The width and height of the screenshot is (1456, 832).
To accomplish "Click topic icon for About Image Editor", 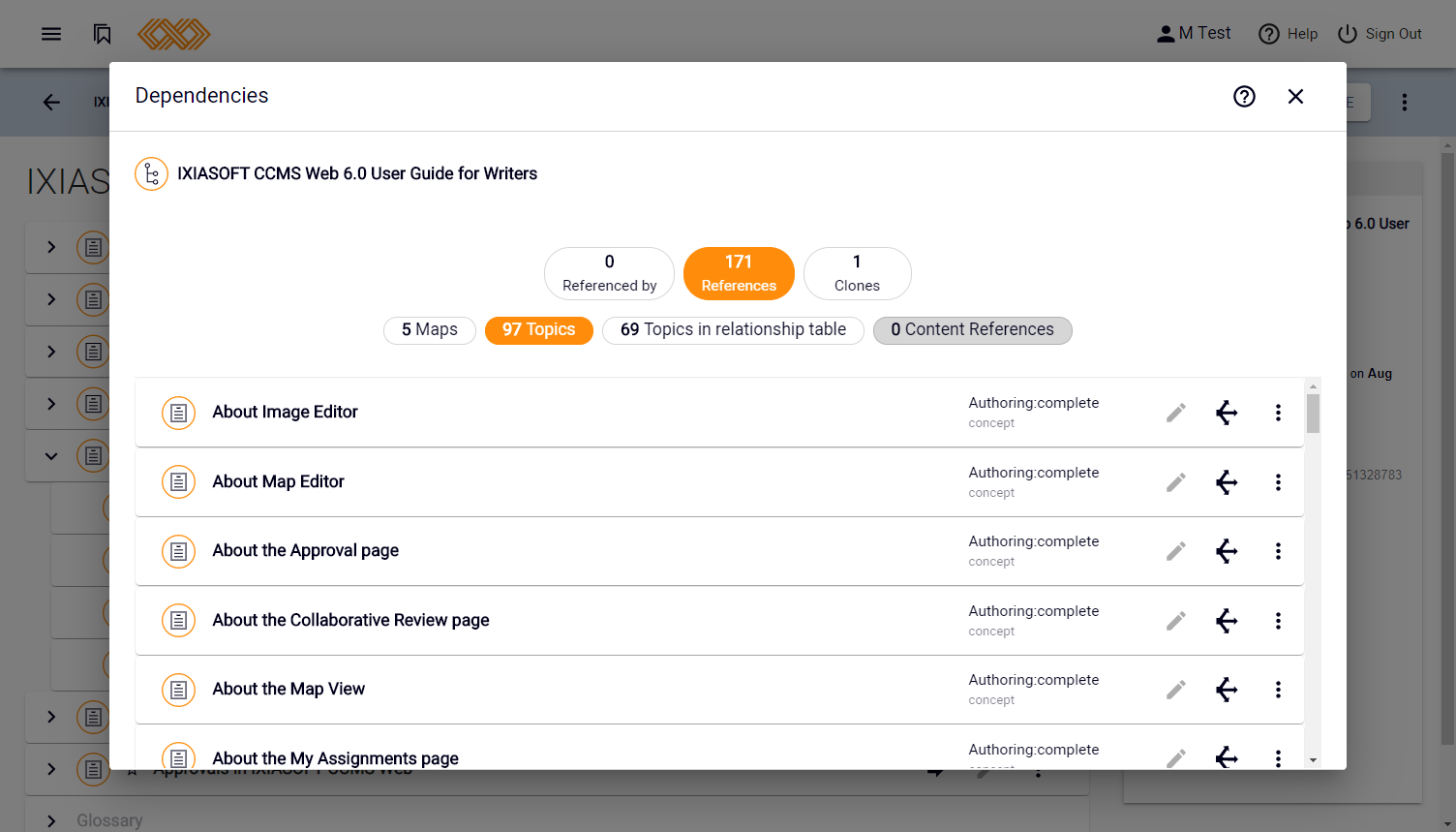I will [x=178, y=413].
